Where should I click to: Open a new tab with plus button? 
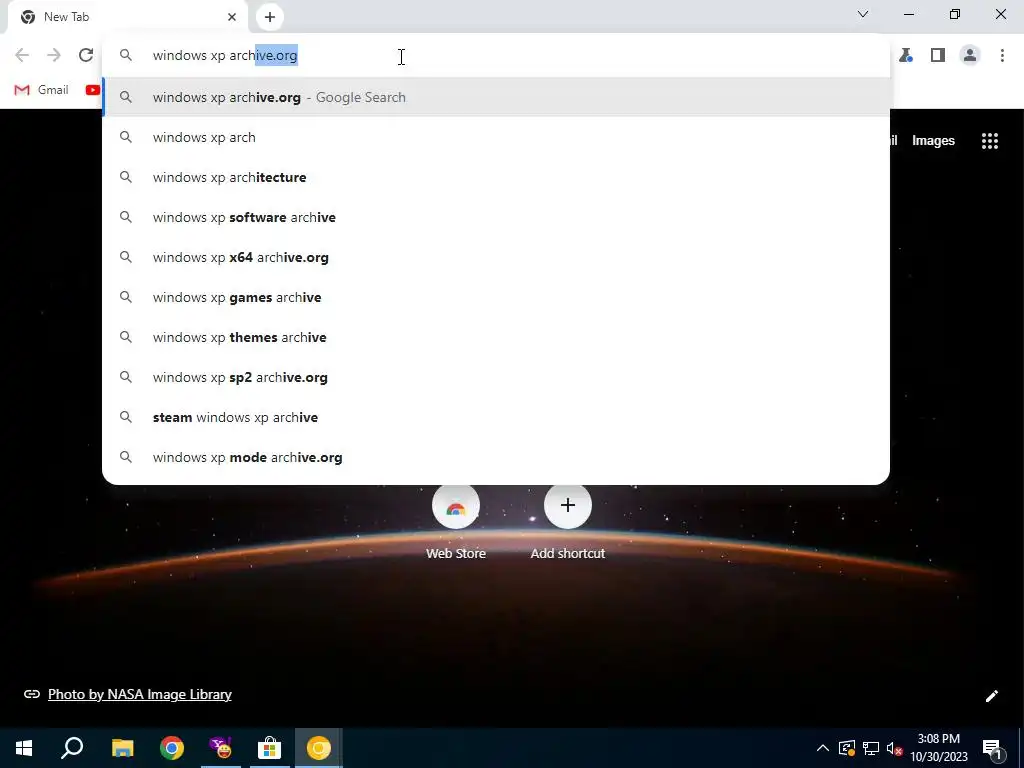point(270,17)
